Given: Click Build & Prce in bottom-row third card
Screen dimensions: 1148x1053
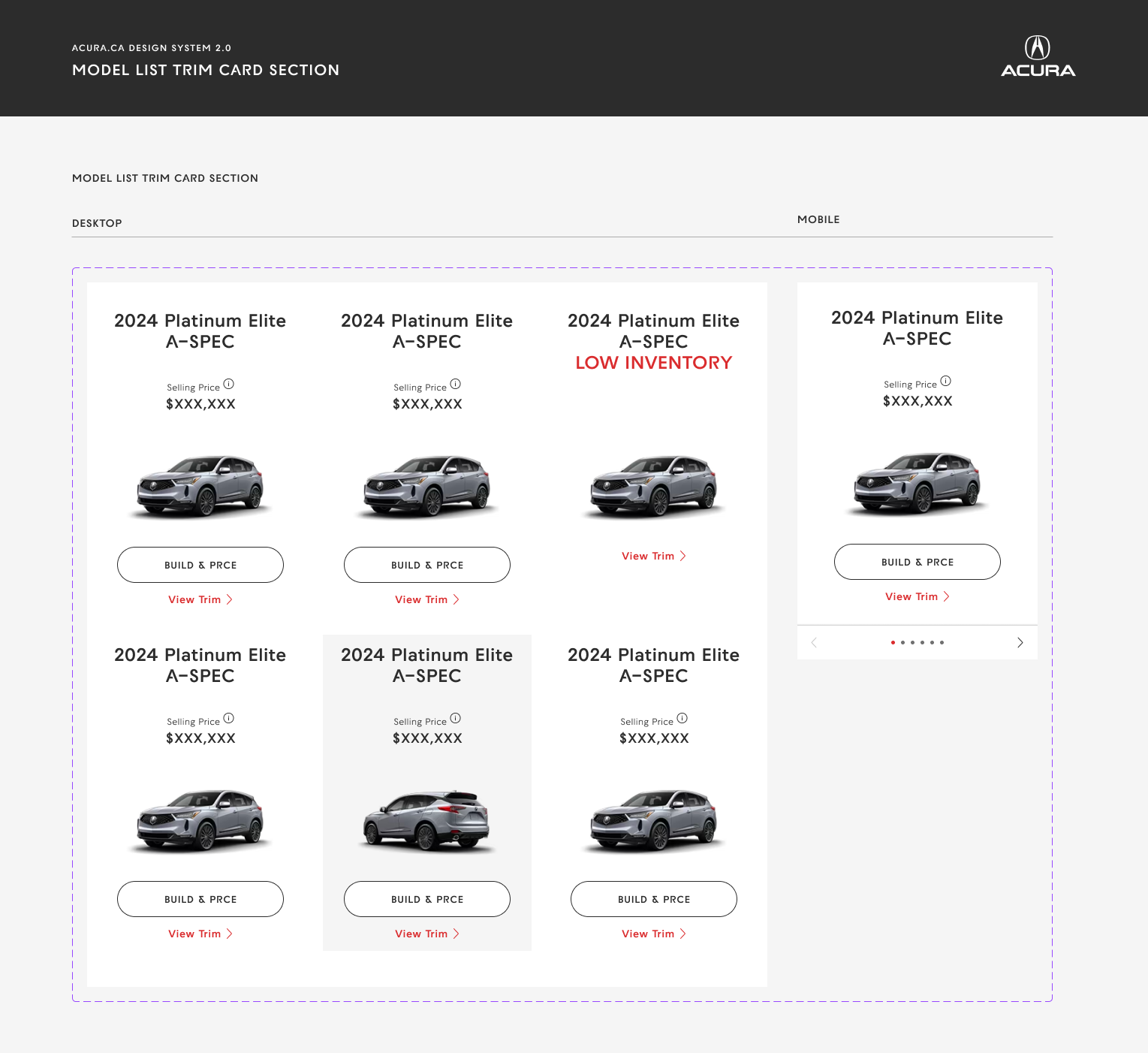Looking at the screenshot, I should (x=654, y=899).
